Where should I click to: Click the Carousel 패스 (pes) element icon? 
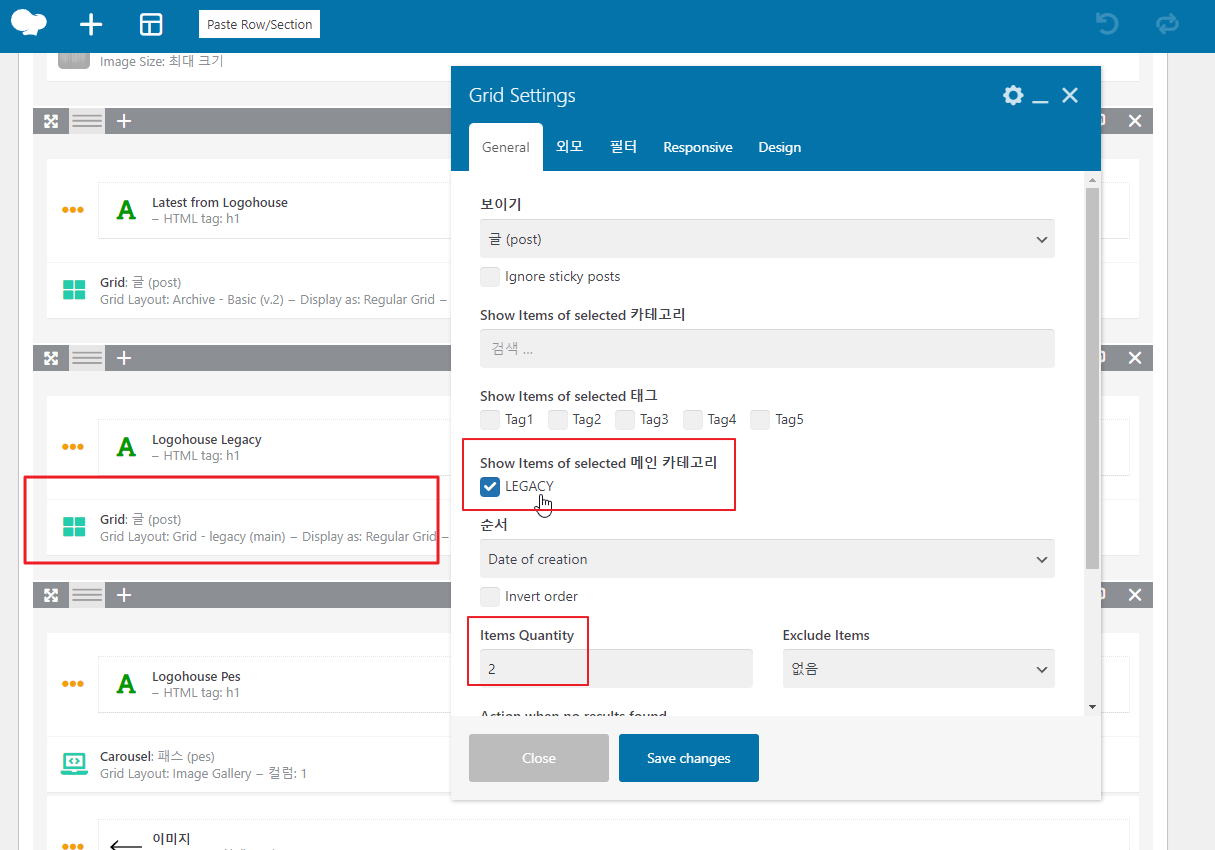tap(74, 764)
